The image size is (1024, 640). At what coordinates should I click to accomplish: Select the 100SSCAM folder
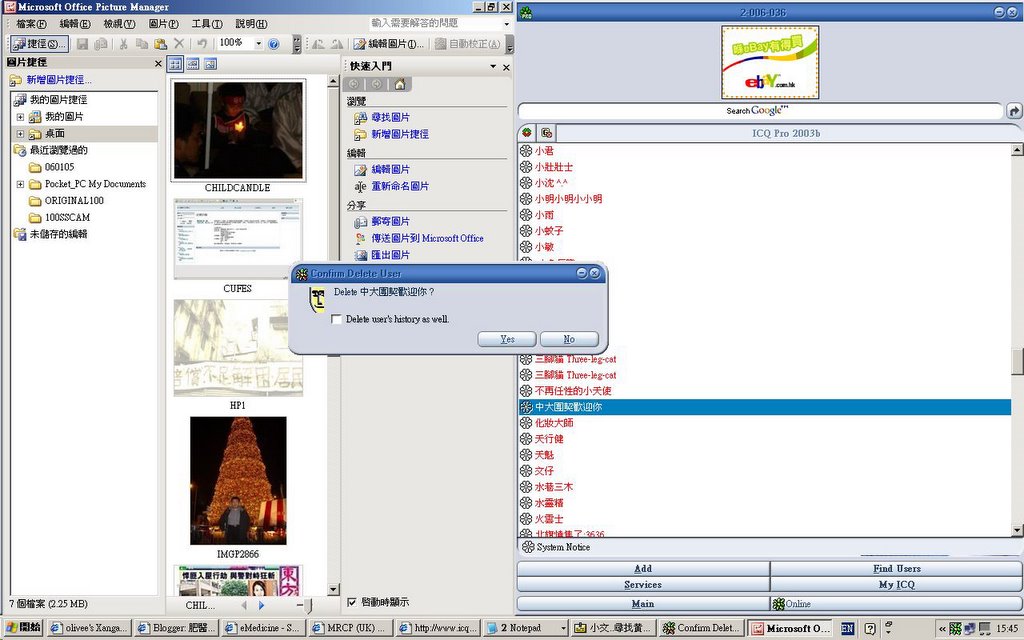67,217
